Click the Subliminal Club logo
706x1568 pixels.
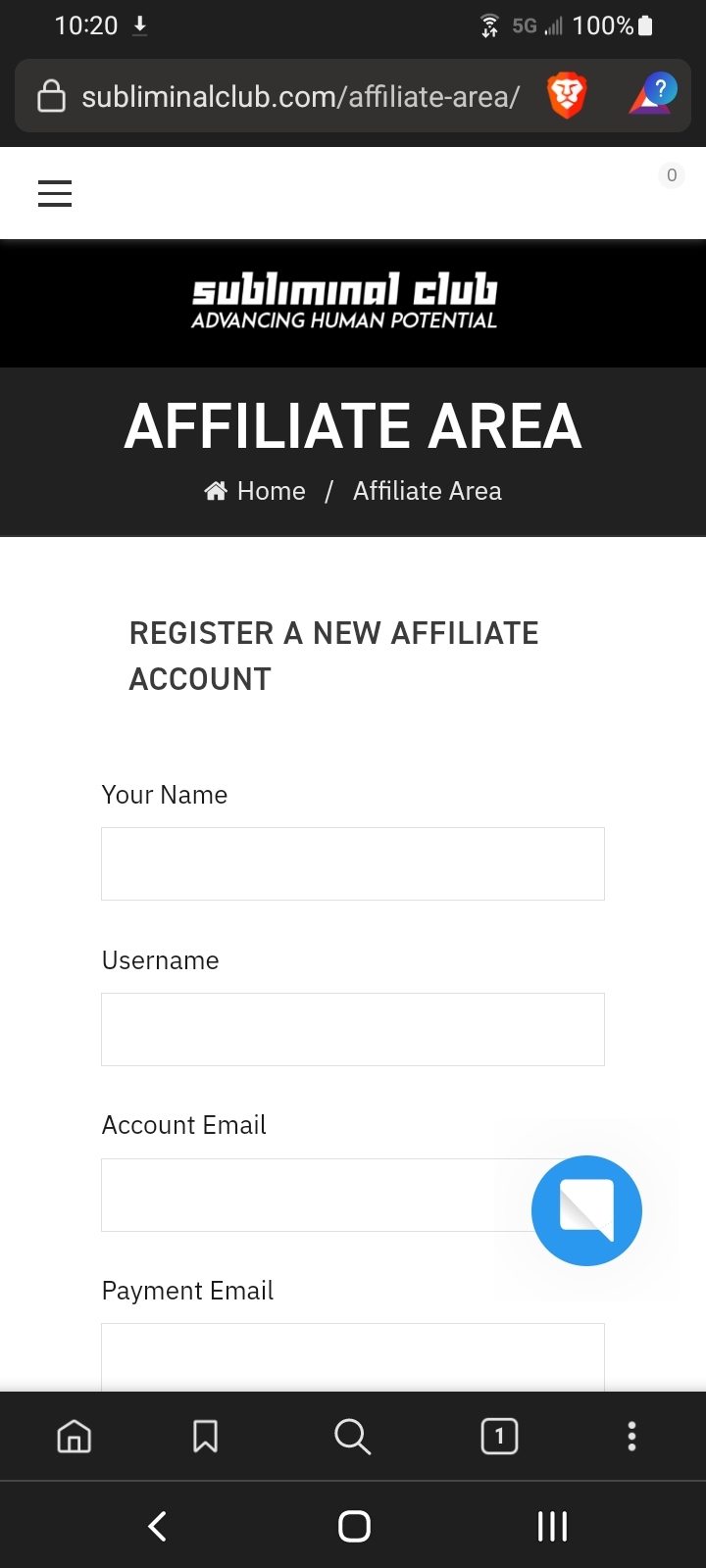coord(344,302)
